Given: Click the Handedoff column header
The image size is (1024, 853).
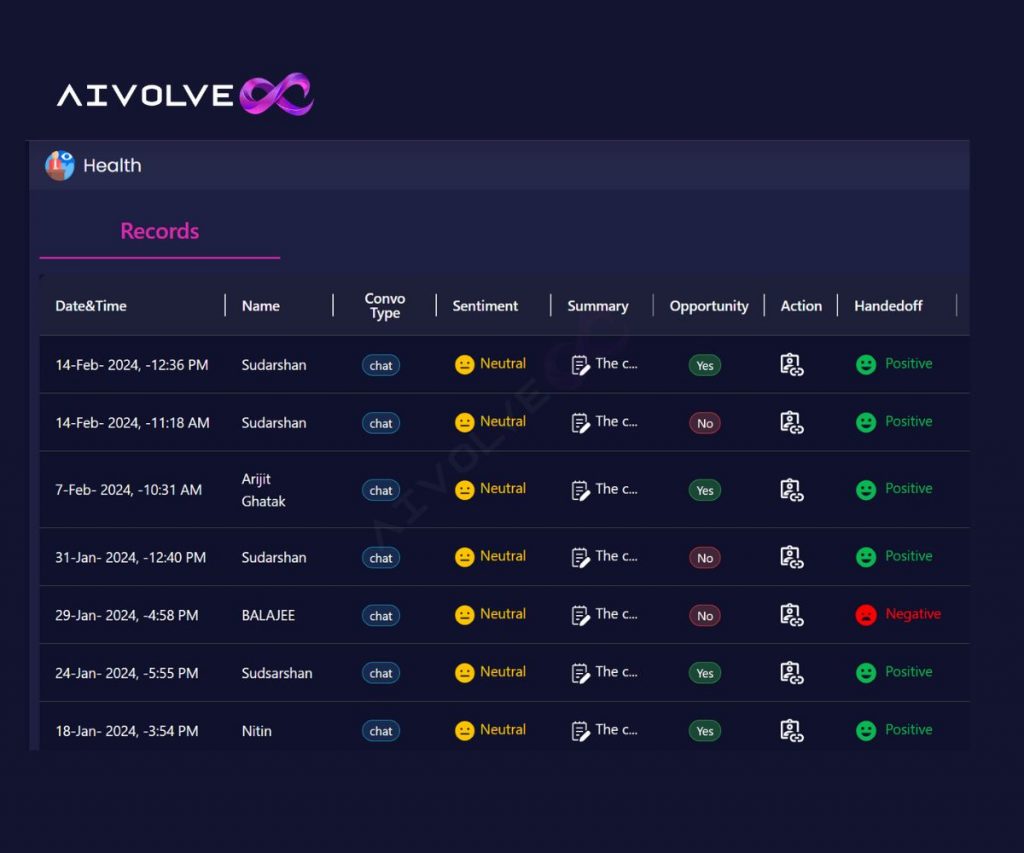Looking at the screenshot, I should click(888, 306).
